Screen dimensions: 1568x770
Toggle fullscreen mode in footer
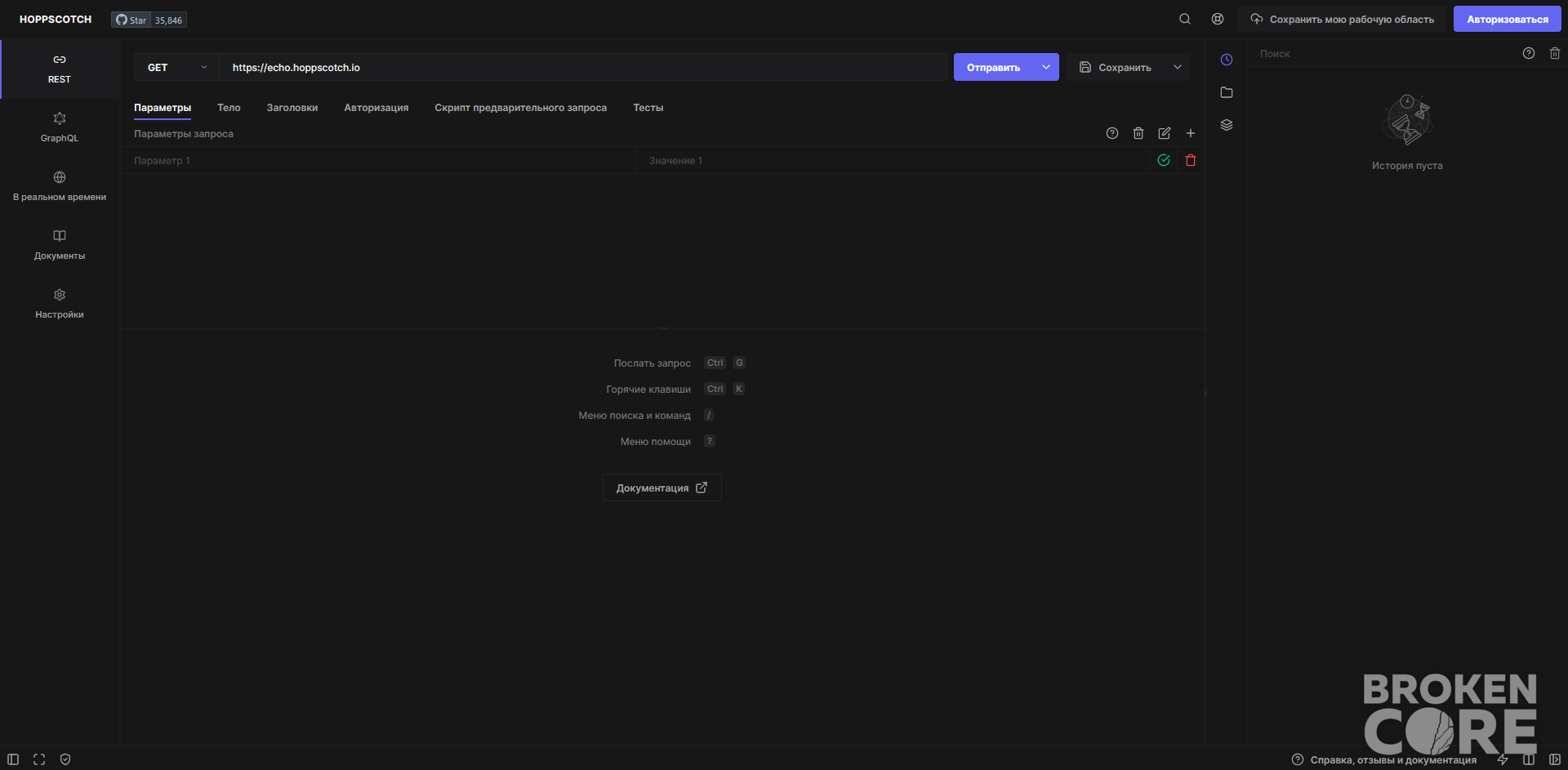tap(39, 759)
